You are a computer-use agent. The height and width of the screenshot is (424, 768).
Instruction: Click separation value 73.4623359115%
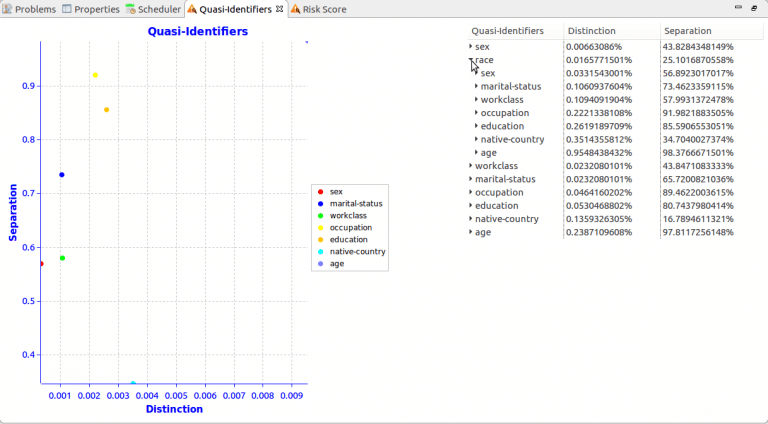point(698,86)
